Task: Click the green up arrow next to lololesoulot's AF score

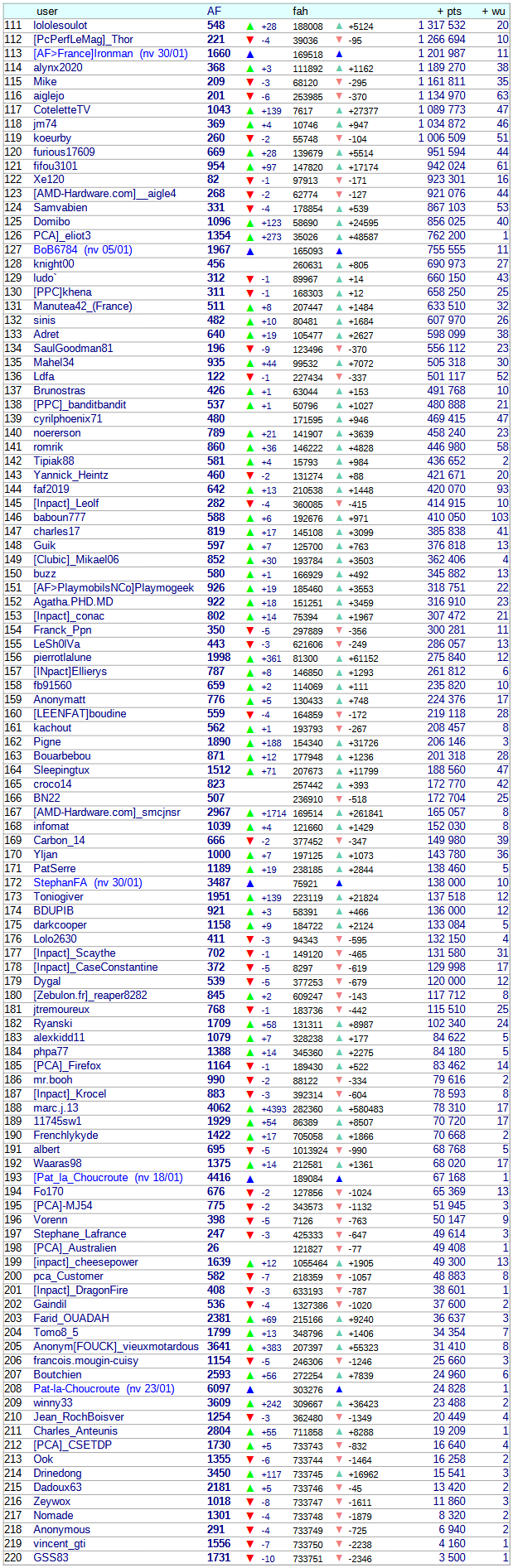Action: click(250, 27)
